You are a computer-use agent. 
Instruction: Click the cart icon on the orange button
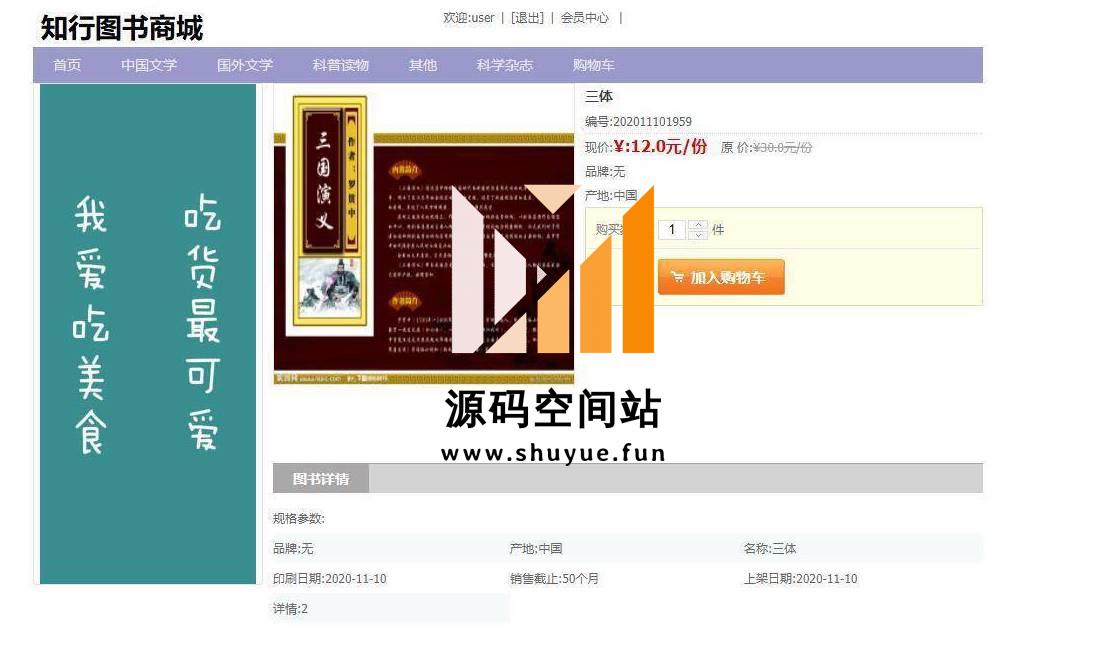[677, 277]
